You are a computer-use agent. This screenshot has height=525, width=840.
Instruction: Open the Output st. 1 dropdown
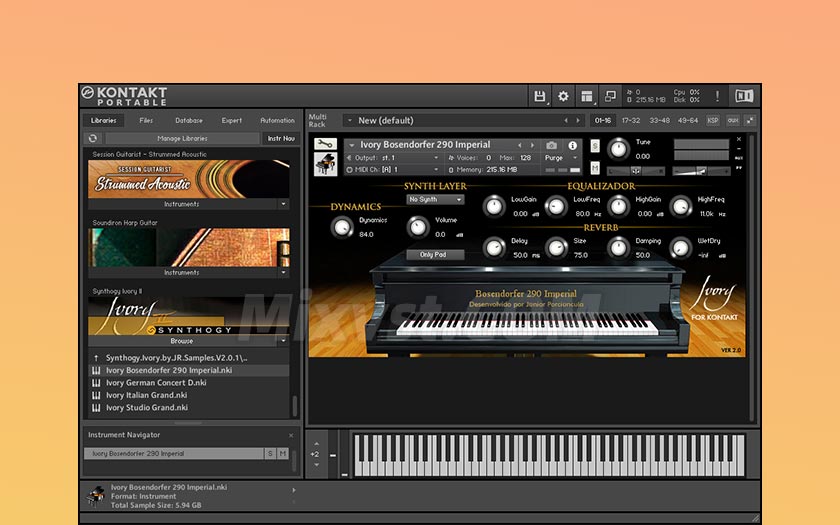pyautogui.click(x=395, y=158)
